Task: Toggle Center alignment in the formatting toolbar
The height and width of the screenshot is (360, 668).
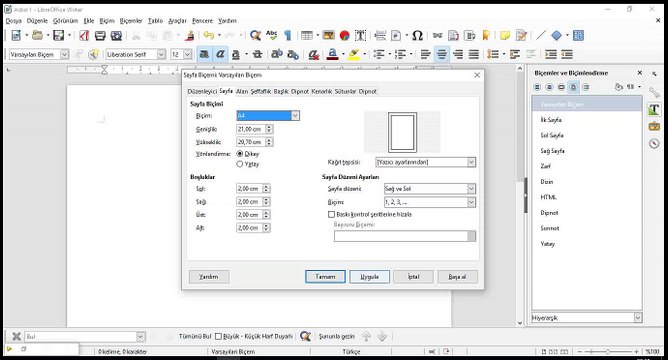Action: coord(442,55)
